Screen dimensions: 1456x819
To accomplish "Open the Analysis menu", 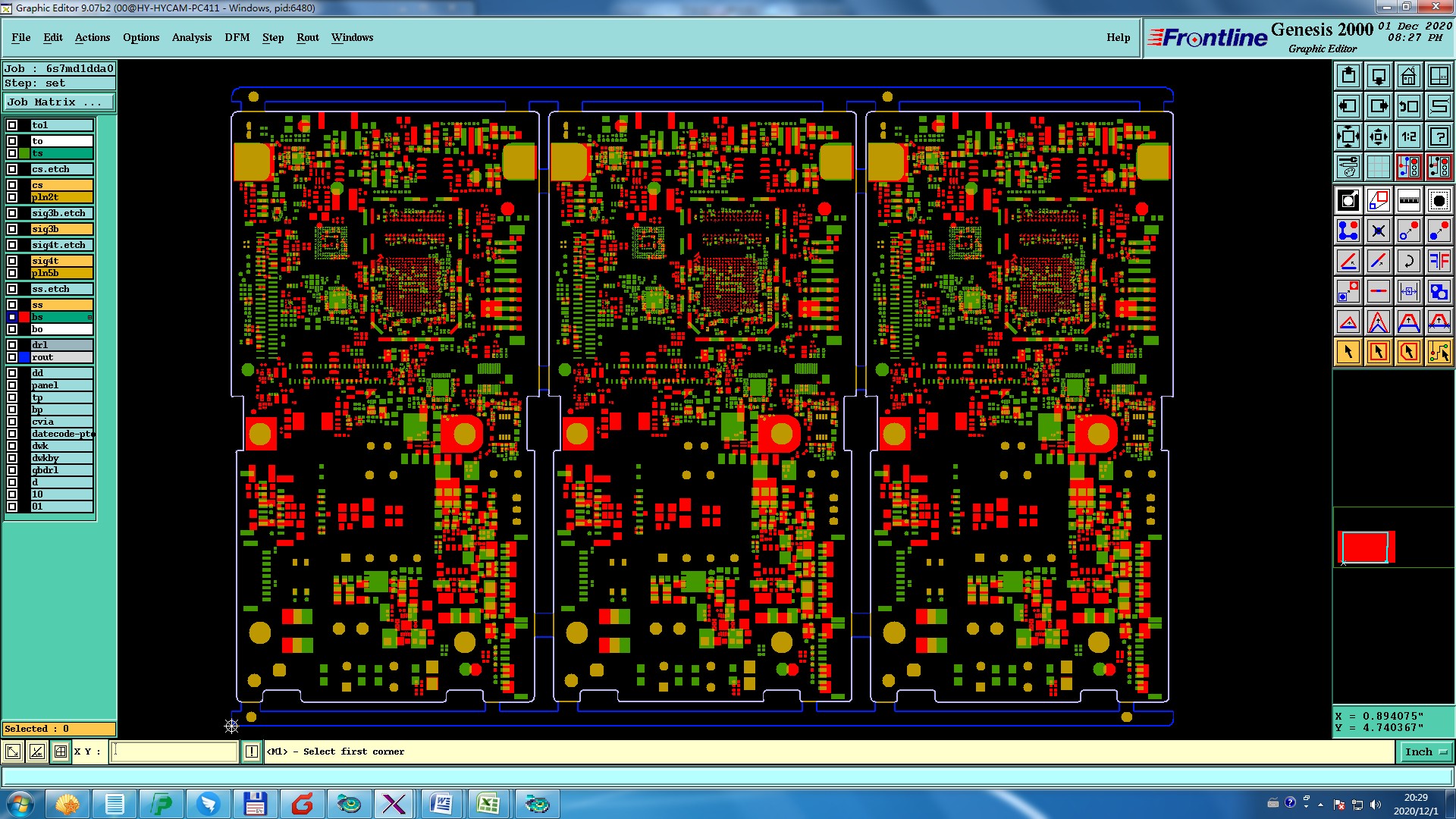I will [191, 37].
